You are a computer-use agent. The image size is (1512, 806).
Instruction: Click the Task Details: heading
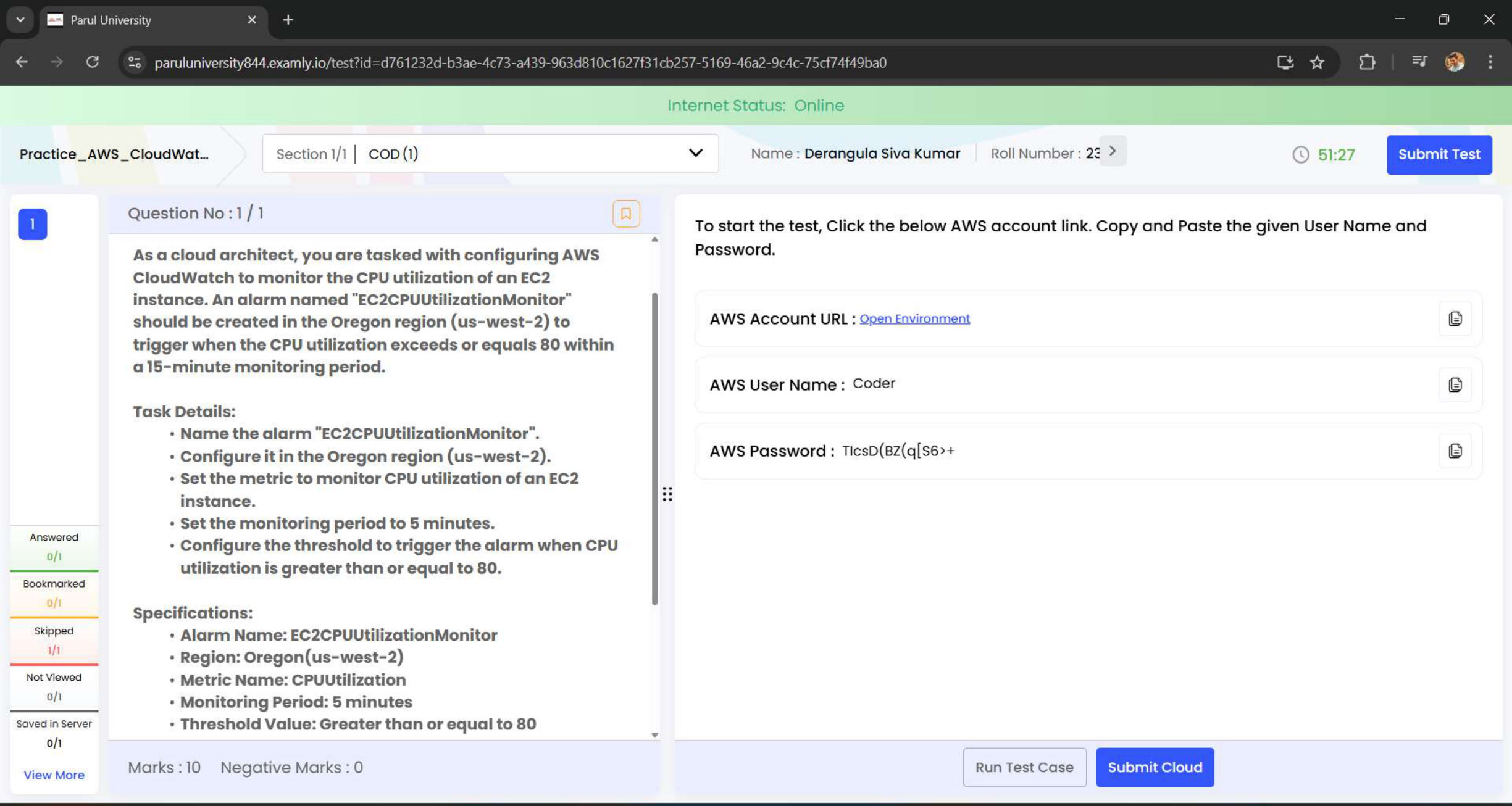184,411
